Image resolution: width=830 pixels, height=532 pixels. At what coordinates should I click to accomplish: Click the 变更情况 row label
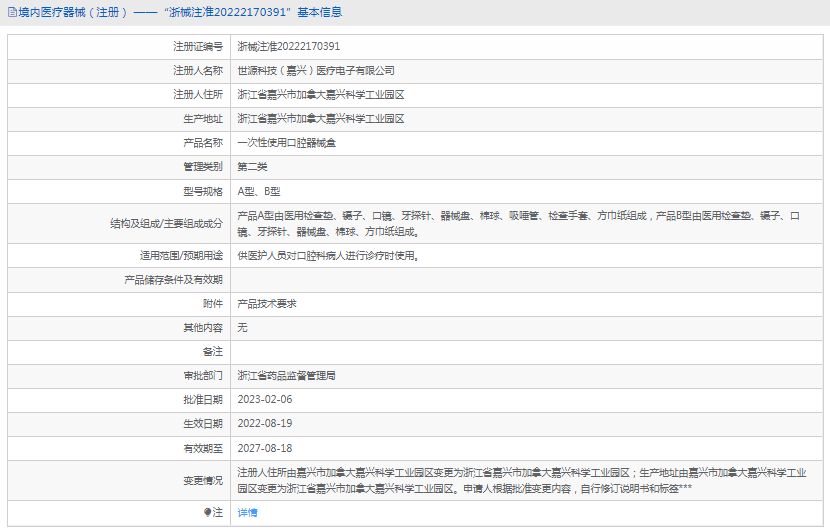(x=203, y=481)
